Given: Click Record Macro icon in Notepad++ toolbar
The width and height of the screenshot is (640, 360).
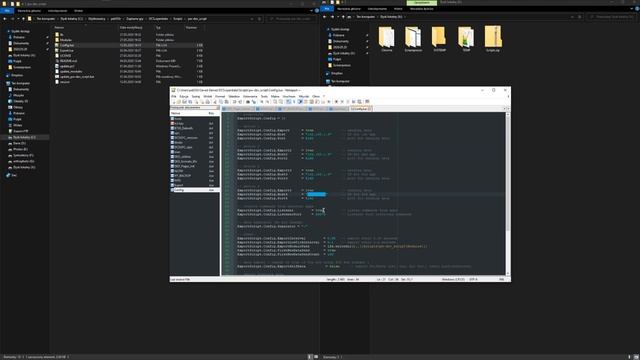Looking at the screenshot, I should (336, 102).
